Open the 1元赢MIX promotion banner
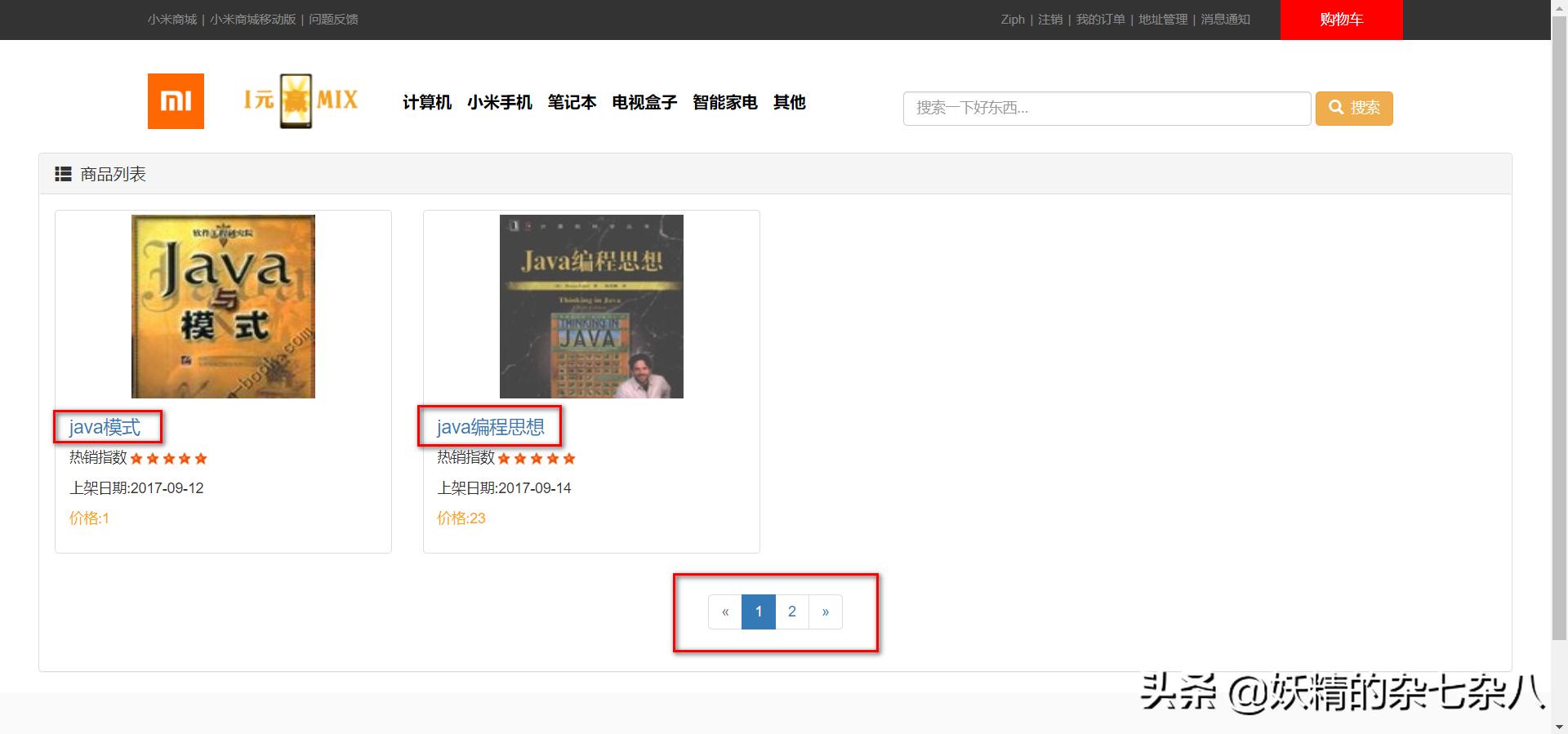1568x734 pixels. (301, 101)
